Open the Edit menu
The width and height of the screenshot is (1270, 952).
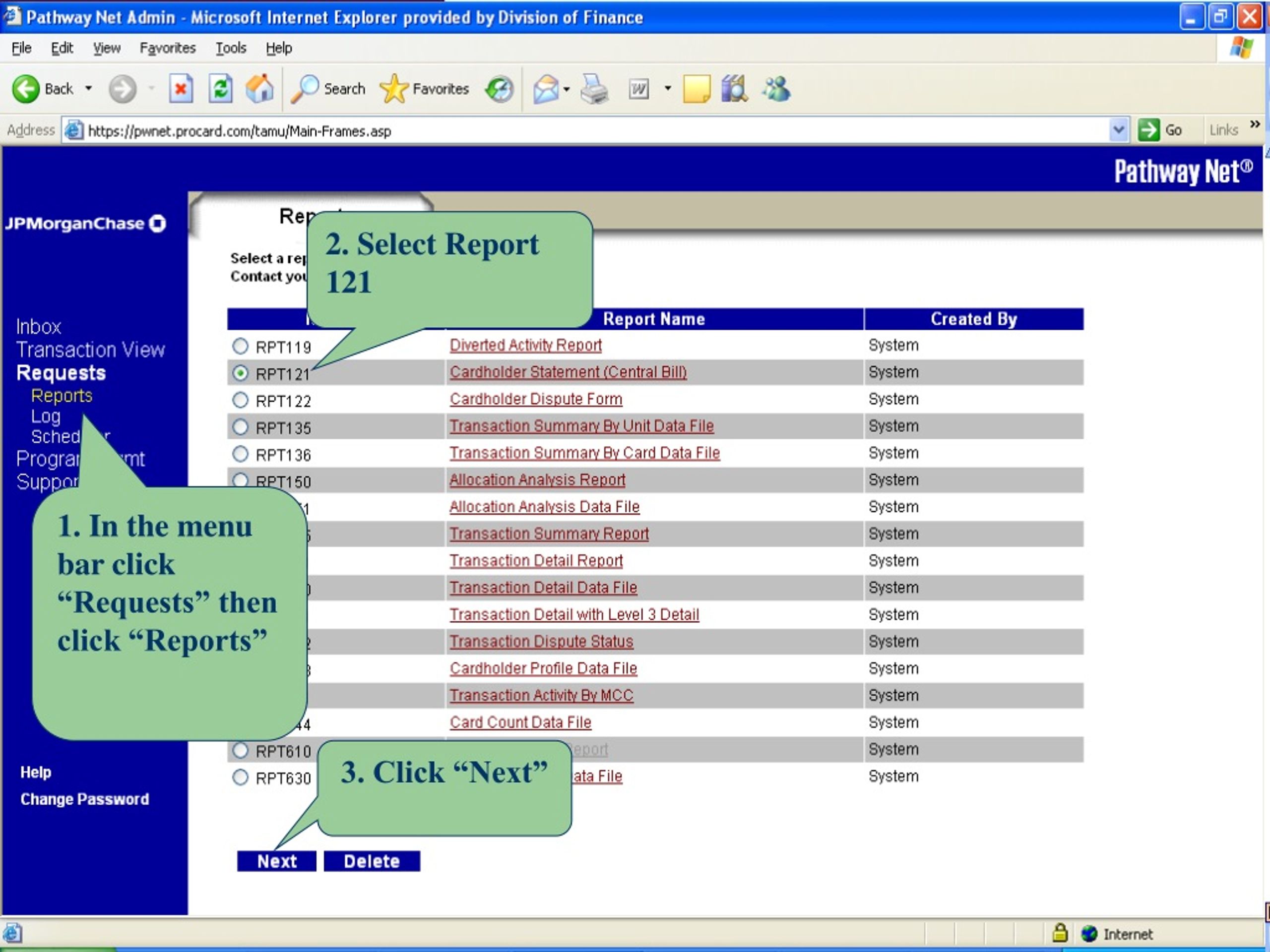click(x=62, y=48)
